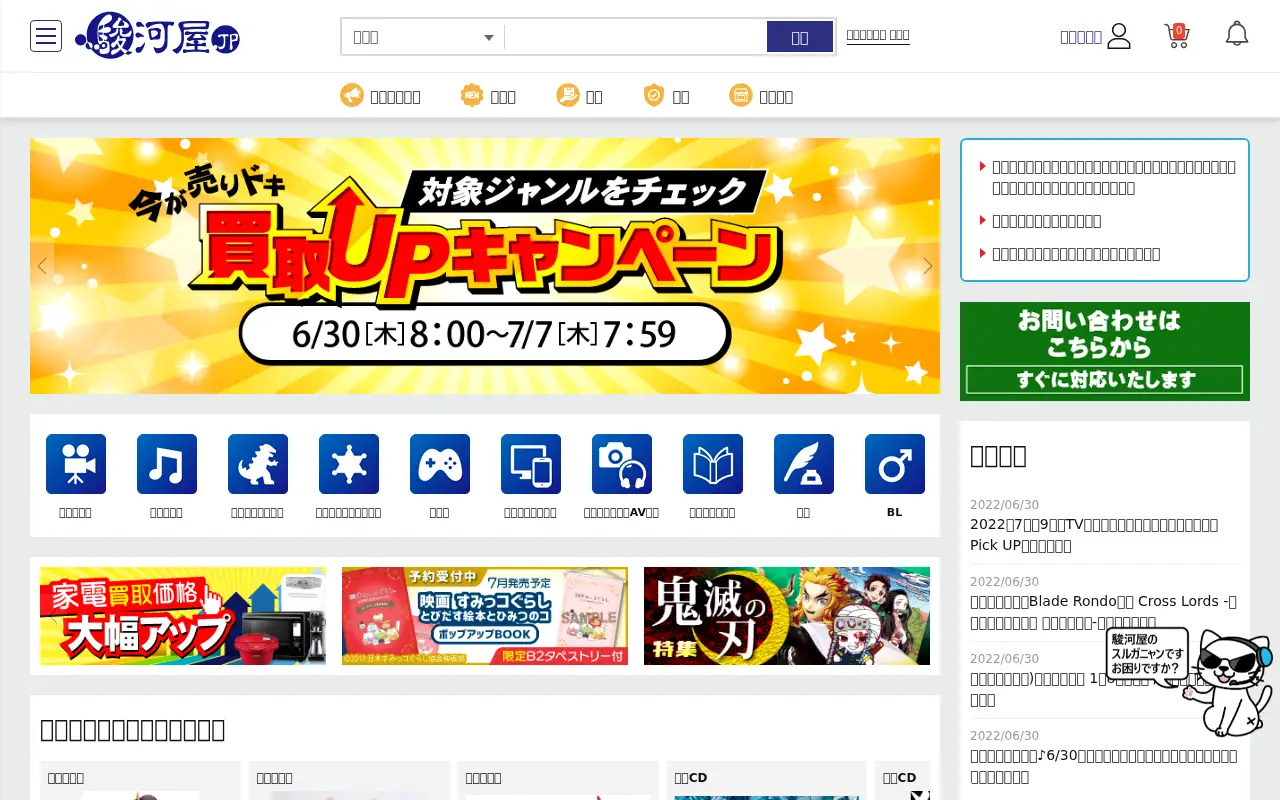1280x800 pixels.
Task: Click the notification bell icon
Action: 1237,34
